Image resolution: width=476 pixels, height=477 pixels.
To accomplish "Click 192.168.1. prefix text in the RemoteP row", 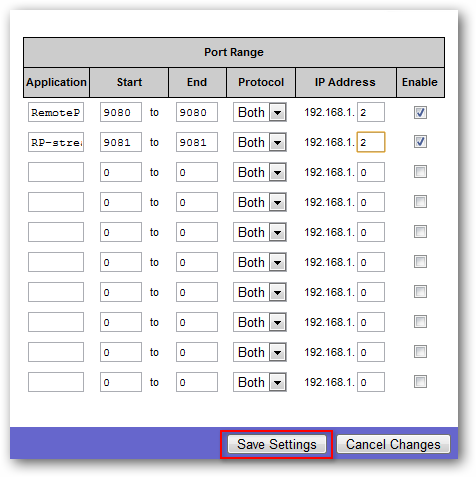I will point(329,112).
